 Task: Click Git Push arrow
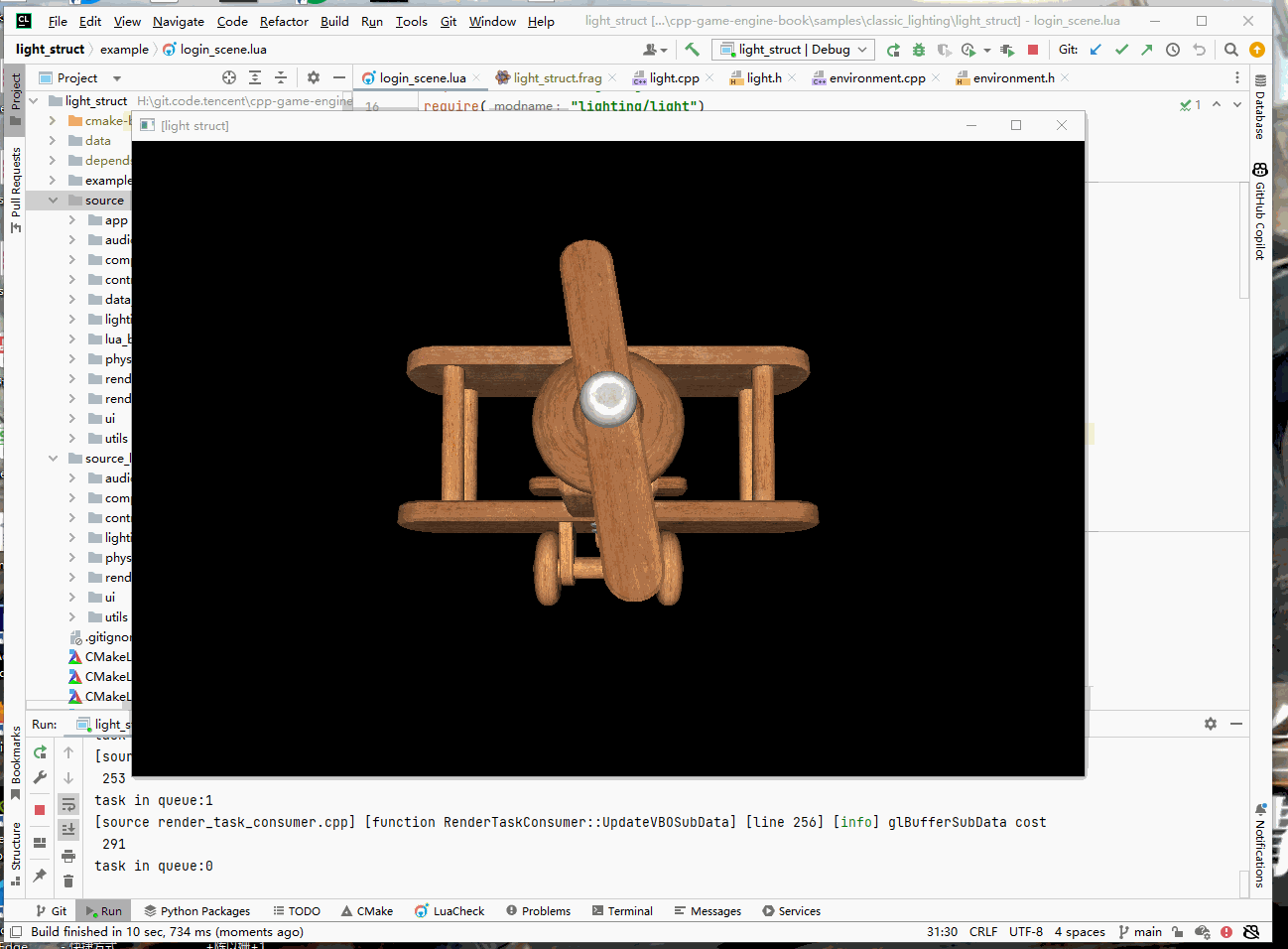tap(1147, 50)
